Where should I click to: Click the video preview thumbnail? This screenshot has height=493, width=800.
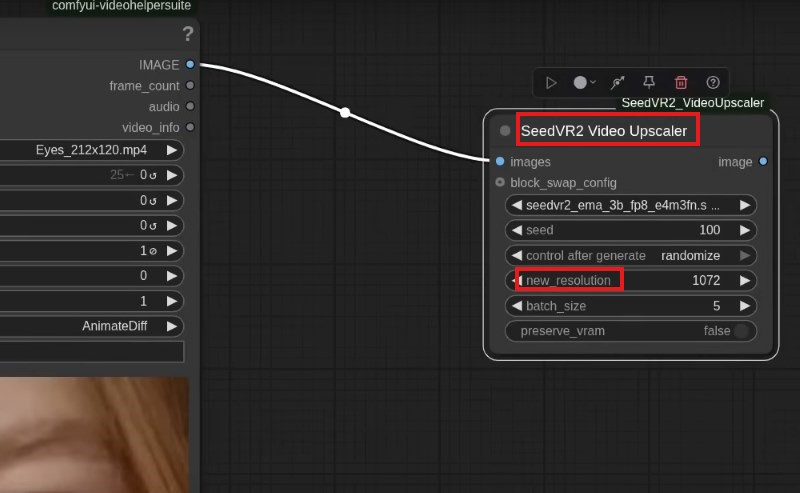coord(95,435)
